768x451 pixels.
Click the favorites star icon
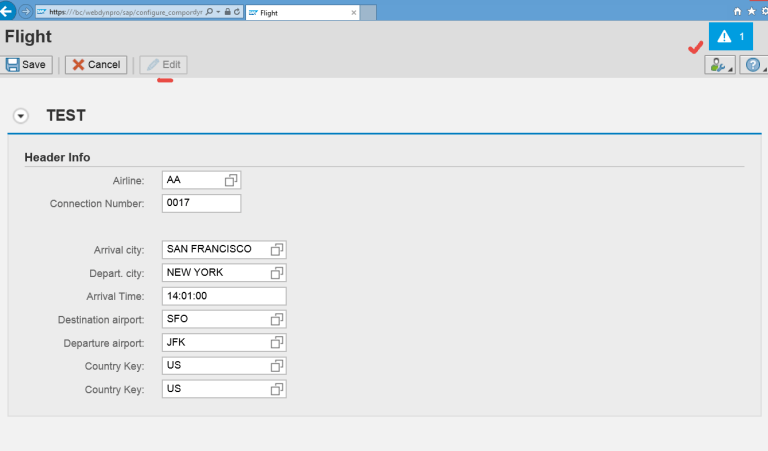coord(751,11)
